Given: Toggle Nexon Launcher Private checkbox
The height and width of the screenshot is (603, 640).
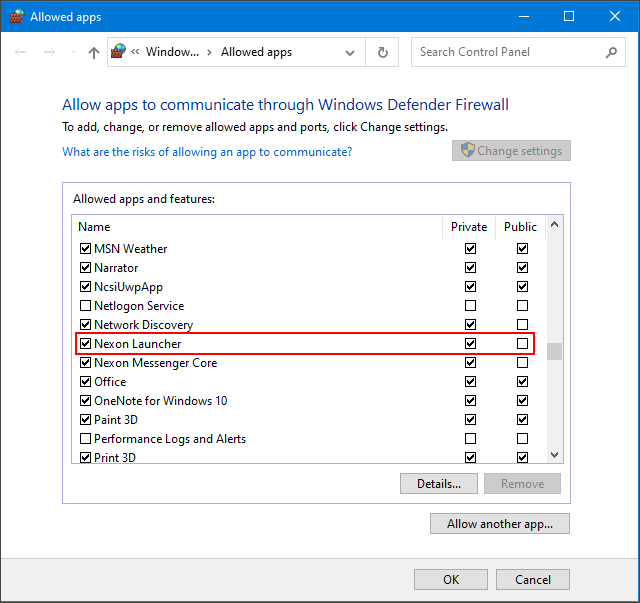Looking at the screenshot, I should (470, 344).
